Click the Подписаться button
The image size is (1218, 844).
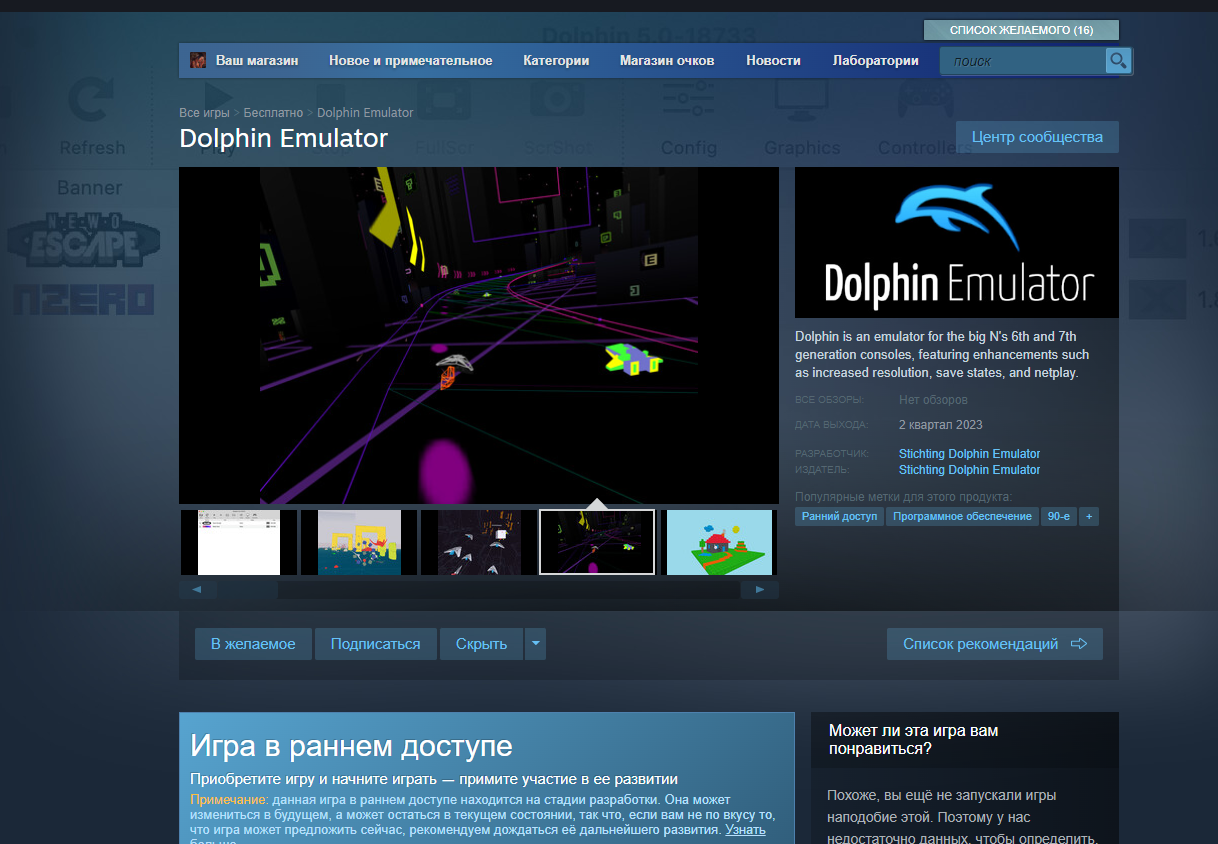376,644
